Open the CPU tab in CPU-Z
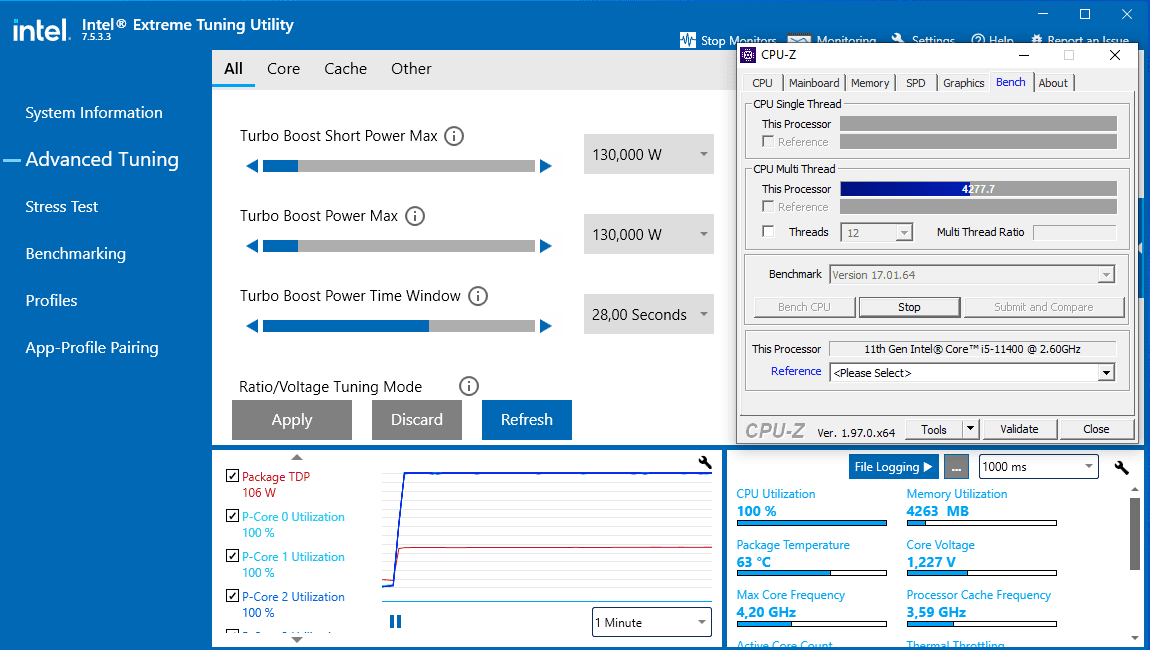The width and height of the screenshot is (1150, 650). point(762,83)
